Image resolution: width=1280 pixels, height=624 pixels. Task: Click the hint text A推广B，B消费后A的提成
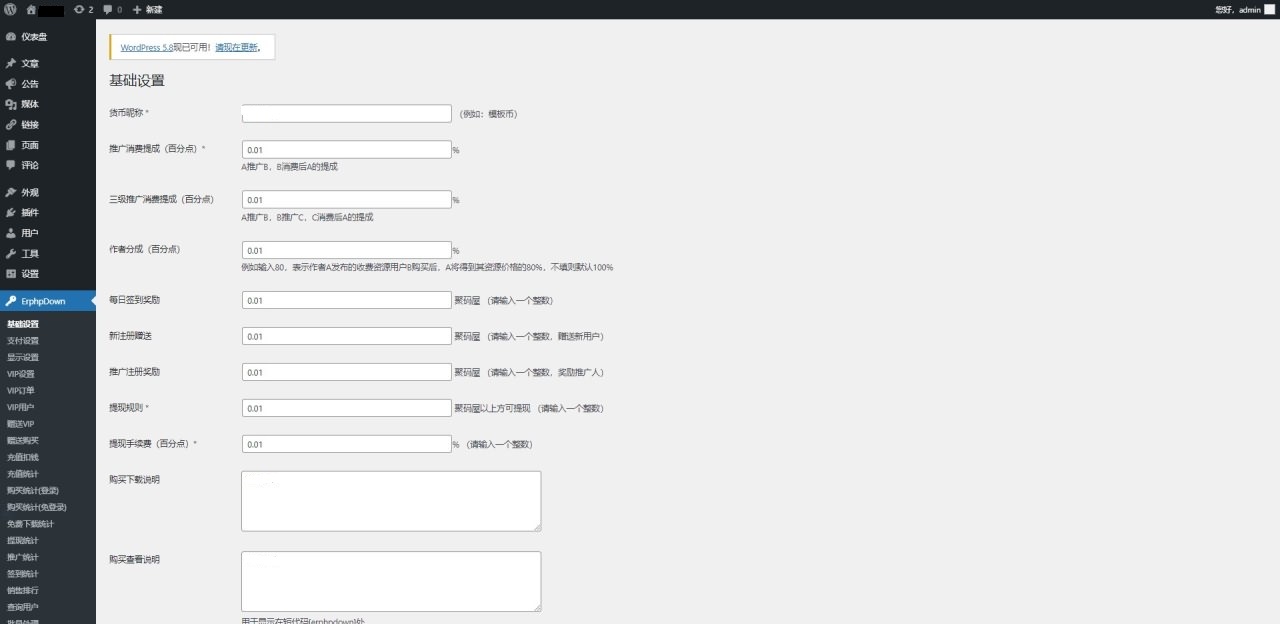pos(290,167)
